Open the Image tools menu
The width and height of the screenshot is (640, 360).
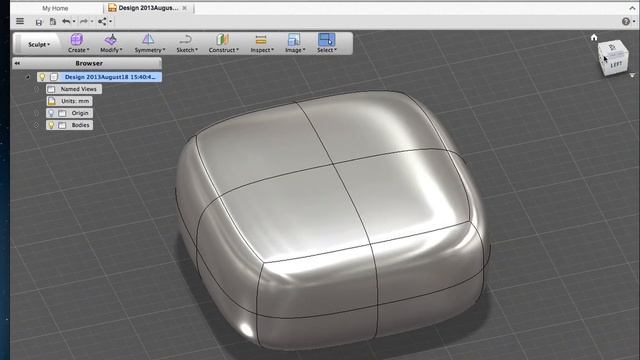pyautogui.click(x=295, y=43)
